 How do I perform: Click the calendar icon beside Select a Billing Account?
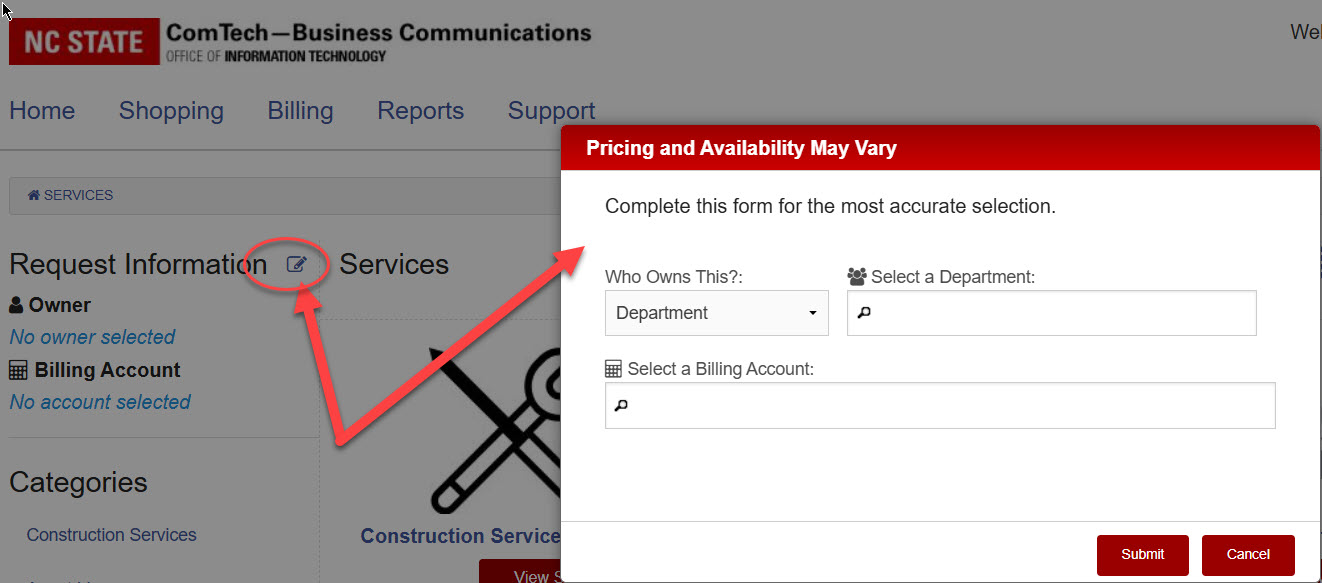click(x=612, y=367)
